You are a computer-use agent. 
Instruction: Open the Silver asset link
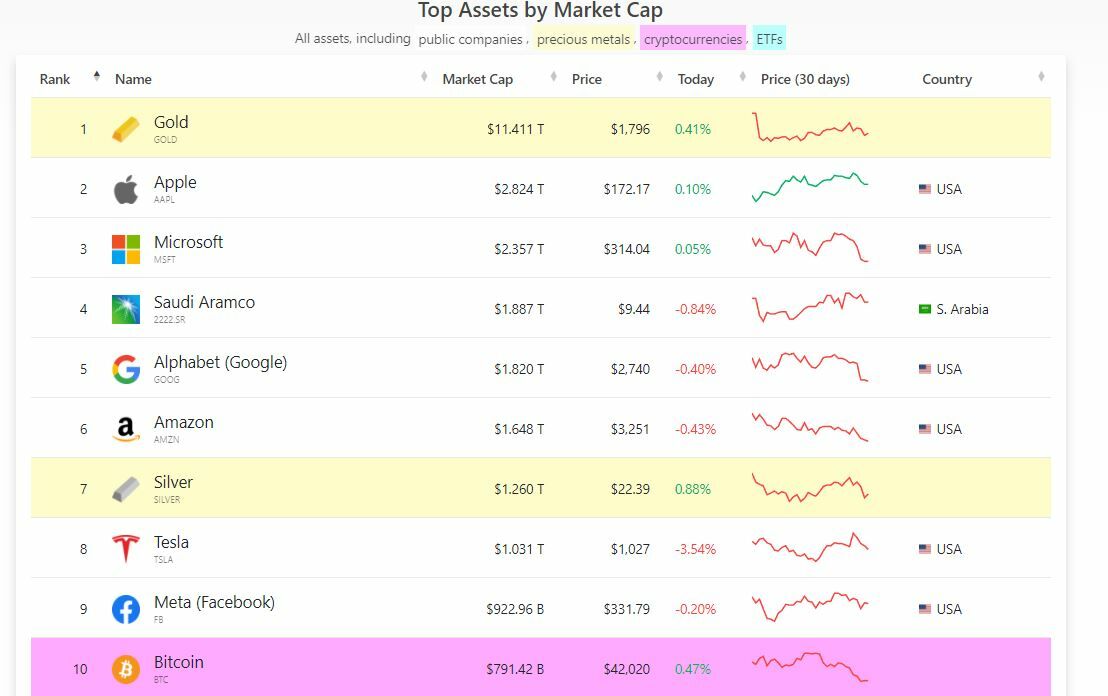[173, 482]
